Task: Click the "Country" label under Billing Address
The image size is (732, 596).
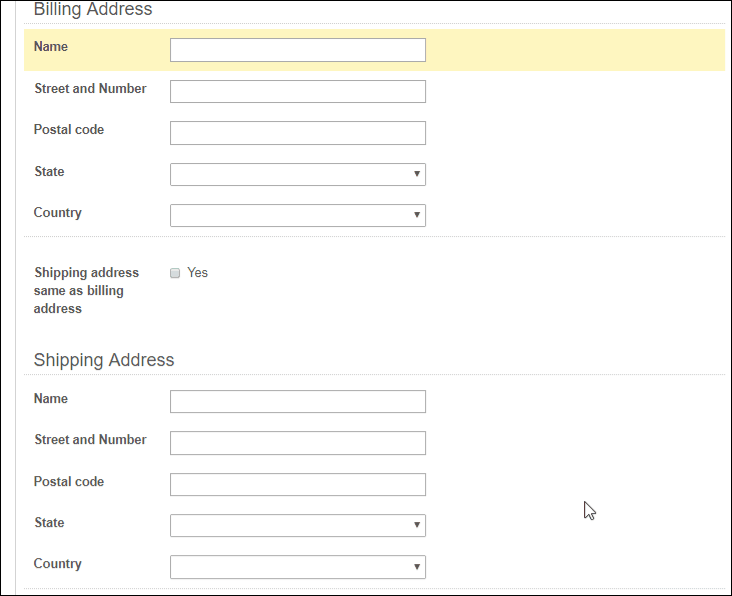Action: [58, 213]
